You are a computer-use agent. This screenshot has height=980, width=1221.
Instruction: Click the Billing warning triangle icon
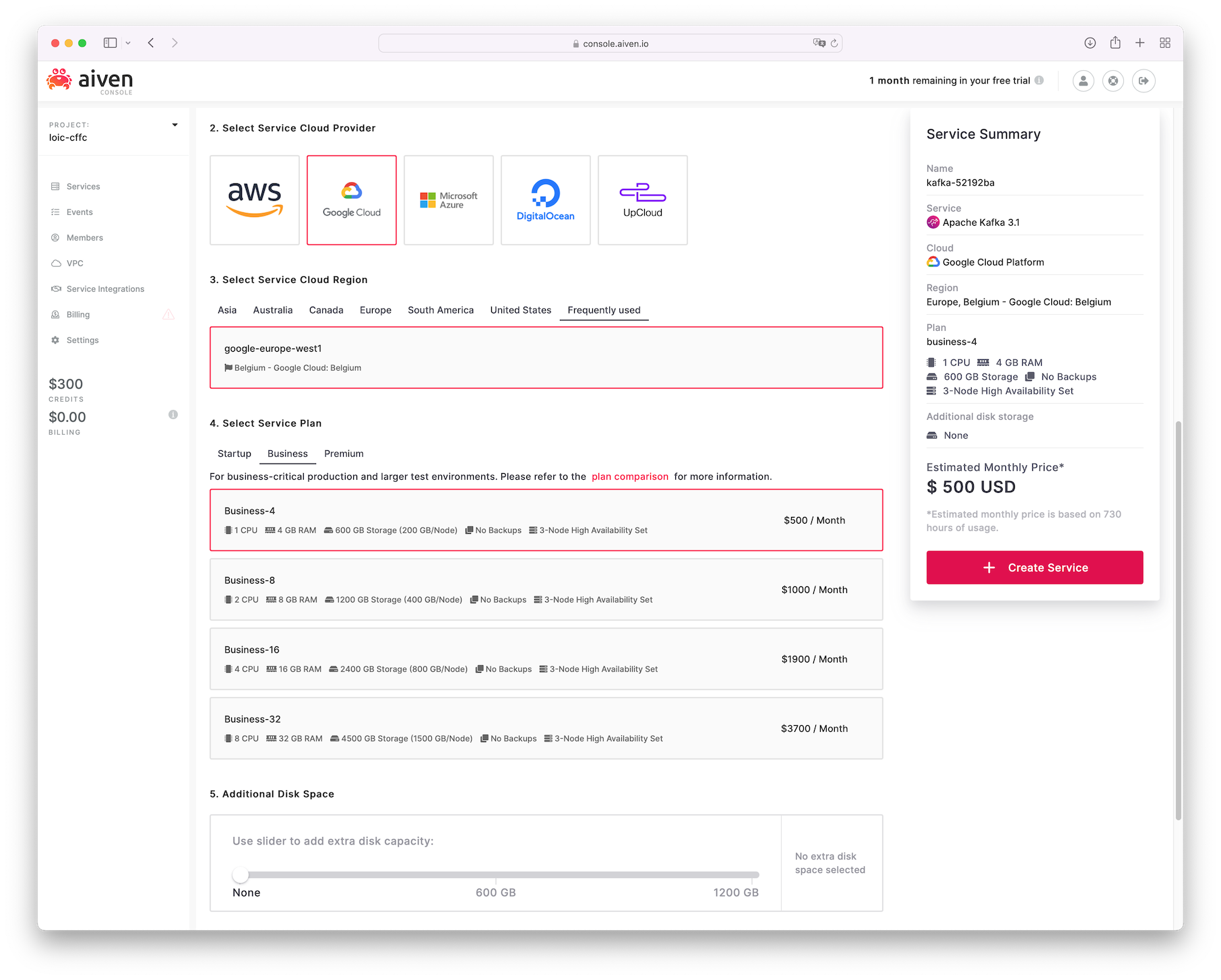[168, 315]
